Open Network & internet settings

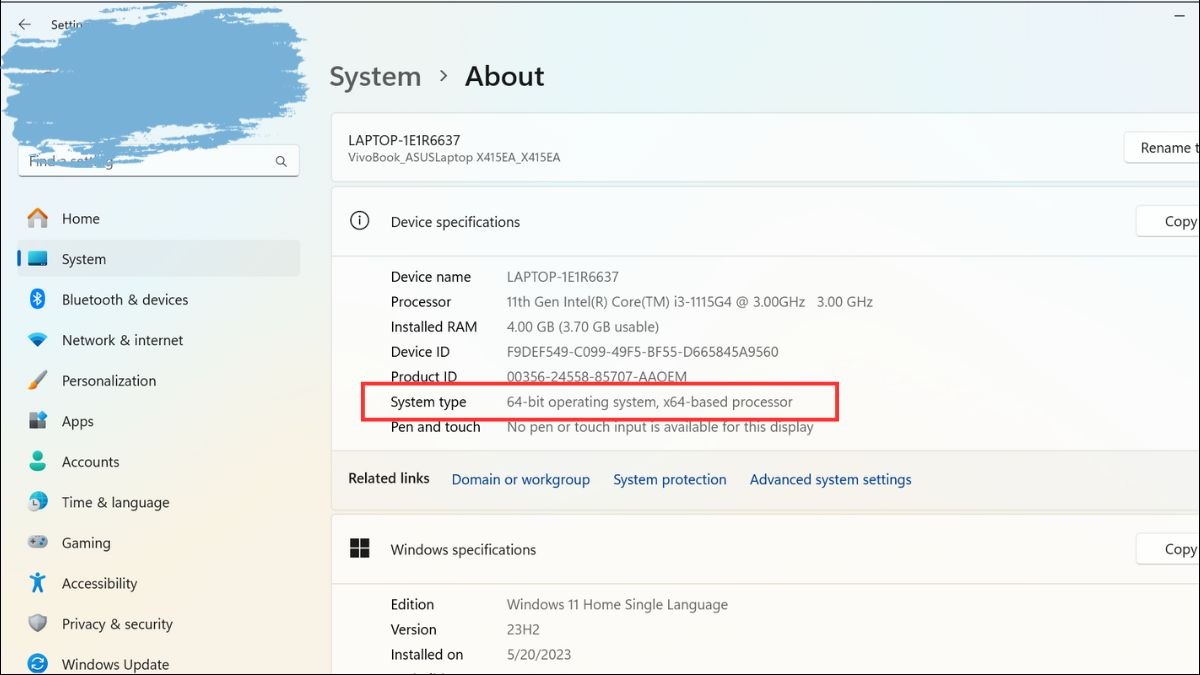pyautogui.click(x=159, y=340)
